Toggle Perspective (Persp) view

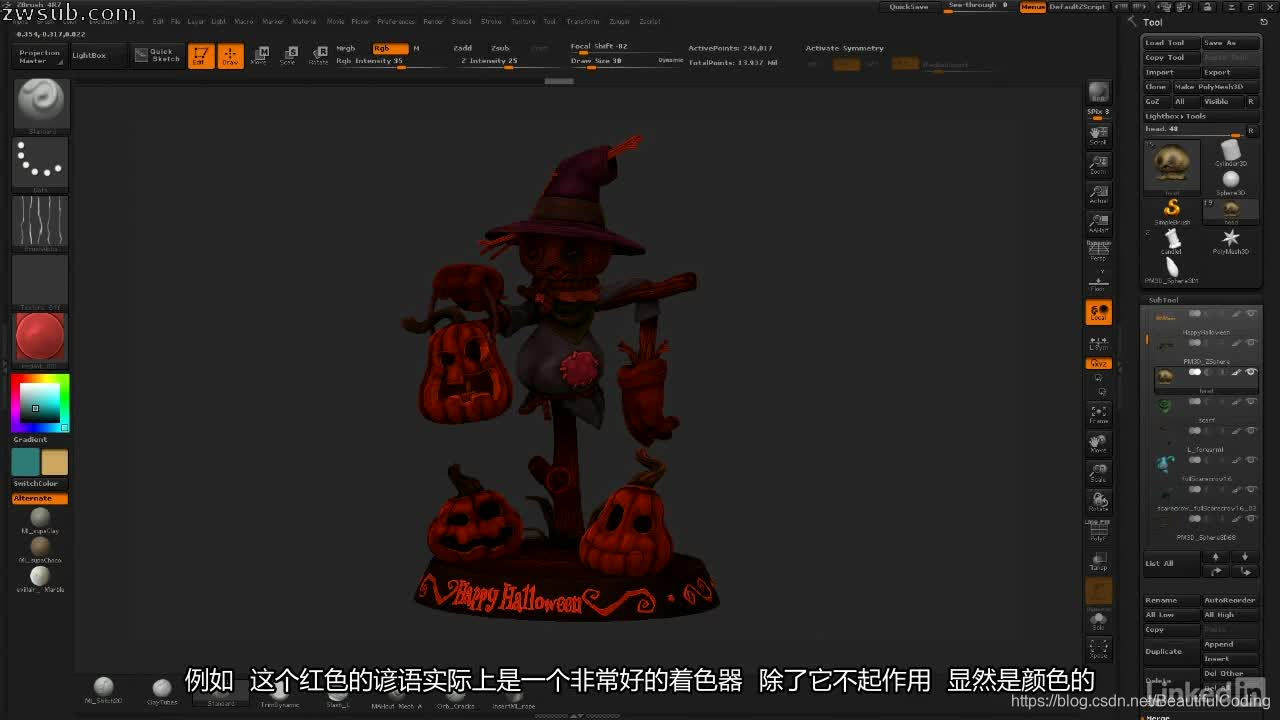click(1098, 251)
